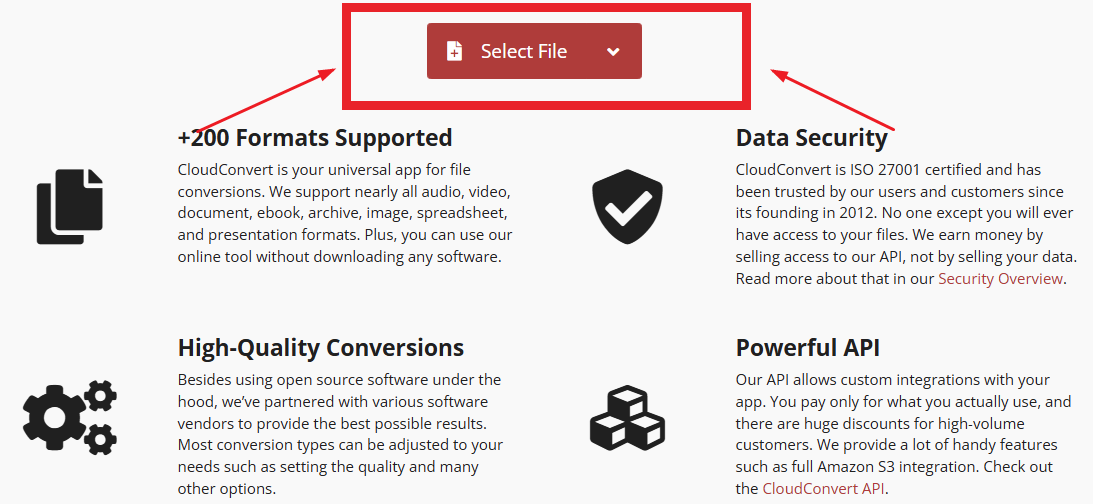Click the shield checkmark security icon
This screenshot has height=504, width=1093.
[x=627, y=207]
